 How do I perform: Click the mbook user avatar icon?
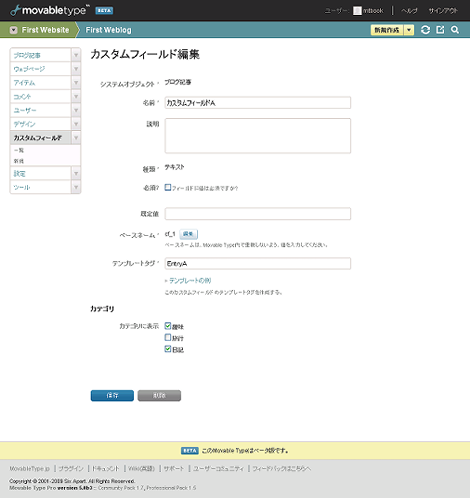coord(357,11)
